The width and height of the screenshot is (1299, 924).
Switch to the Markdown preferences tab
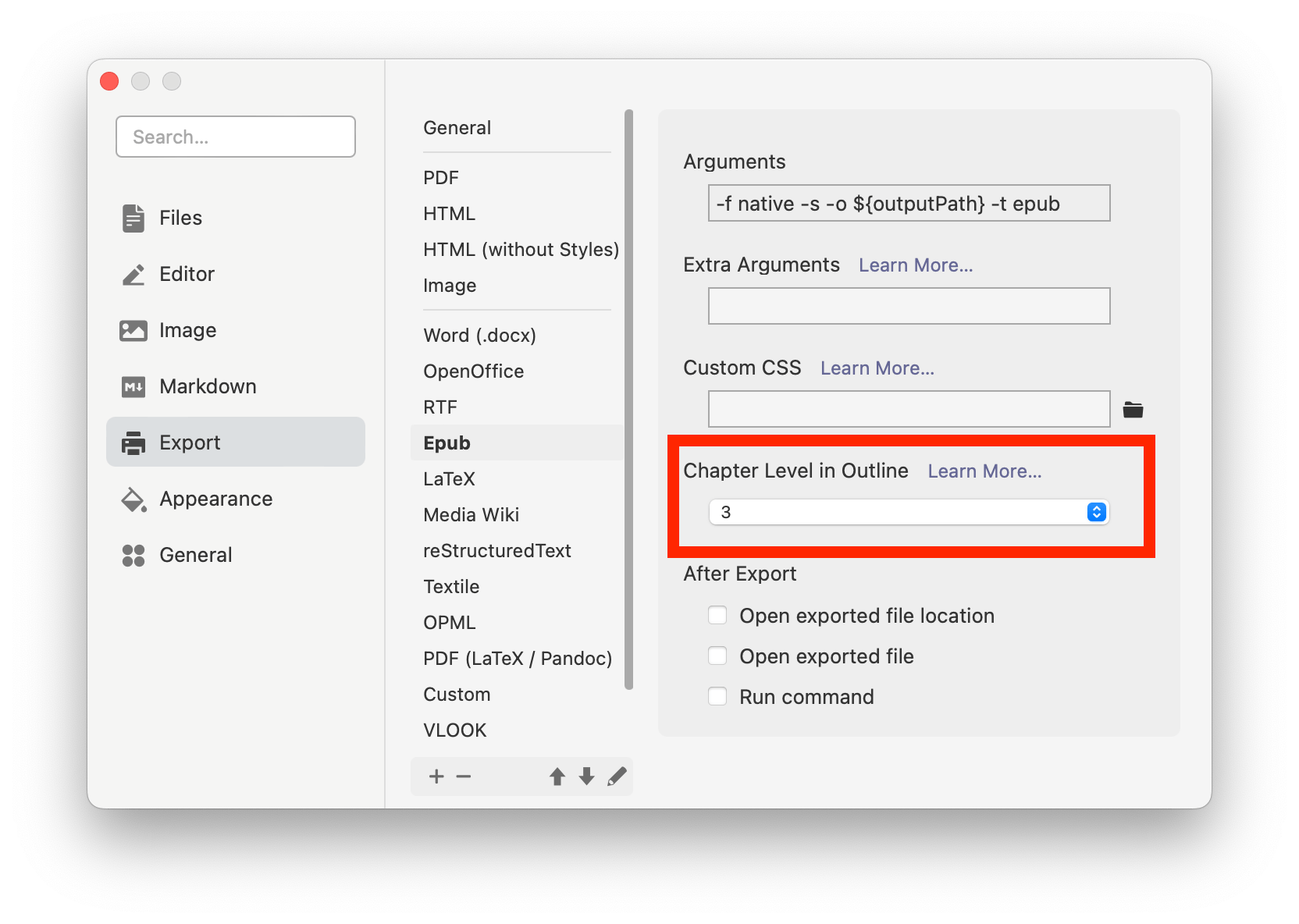(208, 386)
